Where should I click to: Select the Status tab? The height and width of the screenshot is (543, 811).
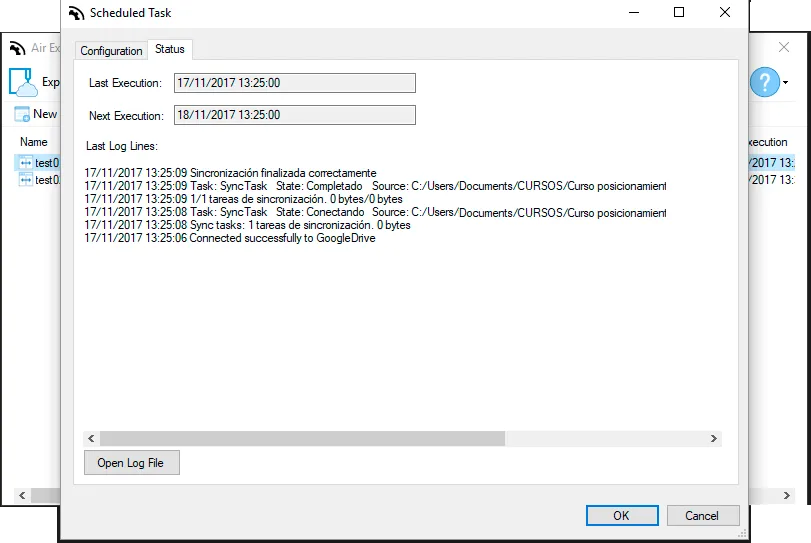point(170,49)
